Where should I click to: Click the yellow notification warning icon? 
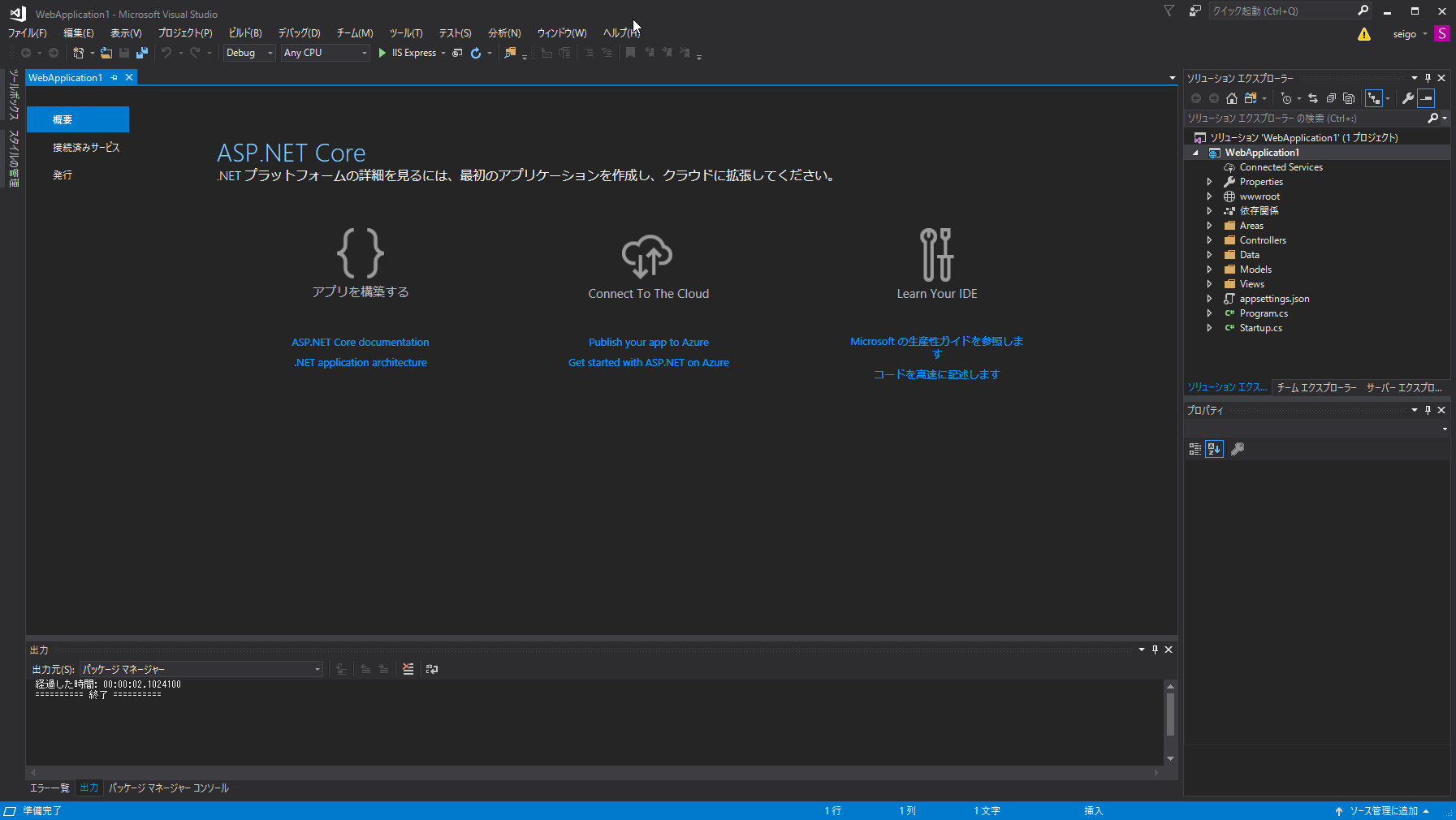click(x=1364, y=33)
